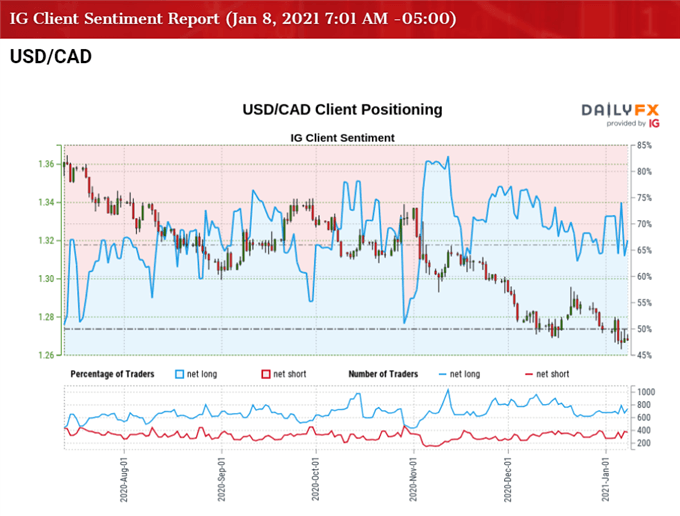680x516 pixels.
Task: Click the 'Number of Traders' legend label
Action: 383,374
